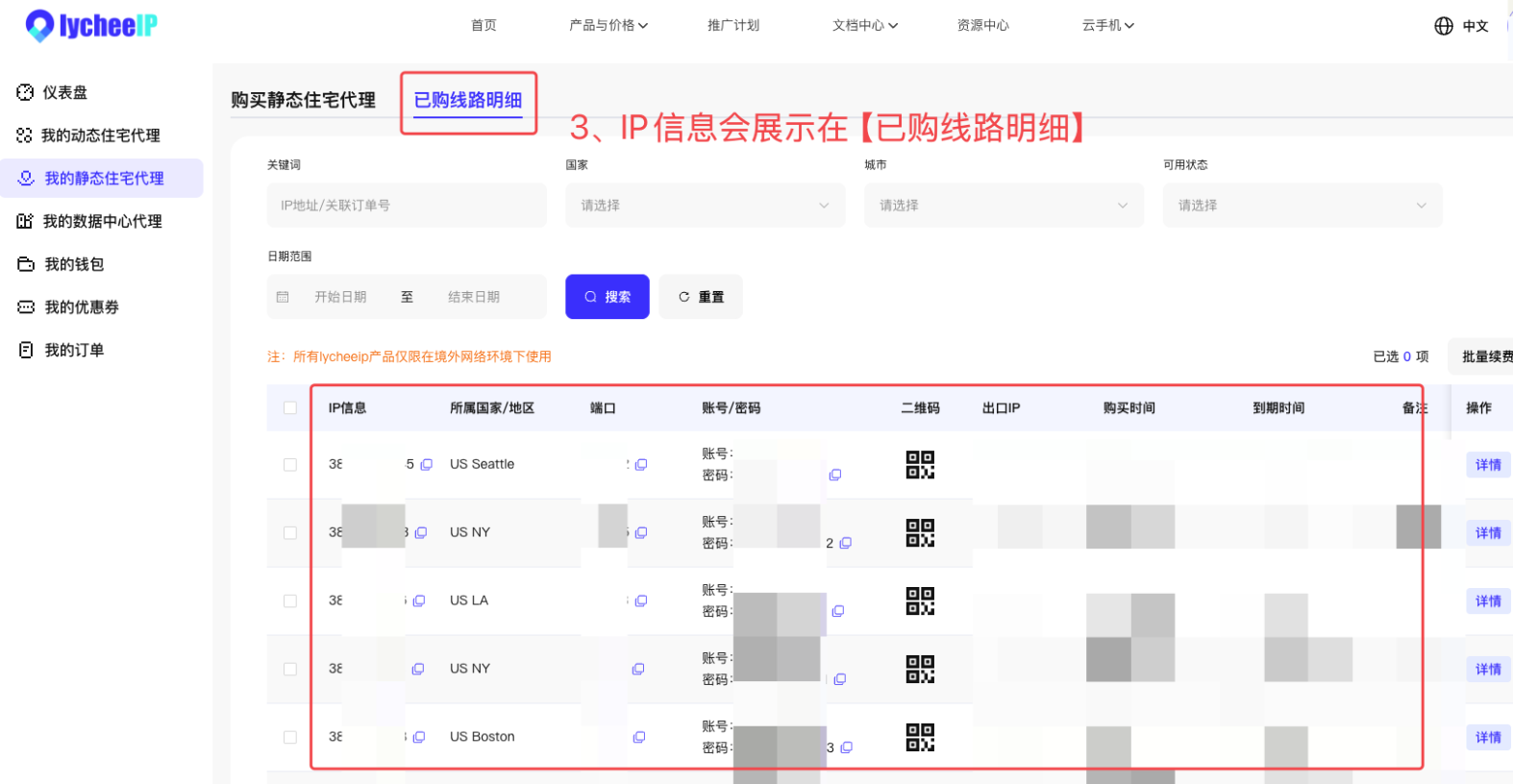Click the 重置 reset button
This screenshot has height=784, width=1513.
701,297
